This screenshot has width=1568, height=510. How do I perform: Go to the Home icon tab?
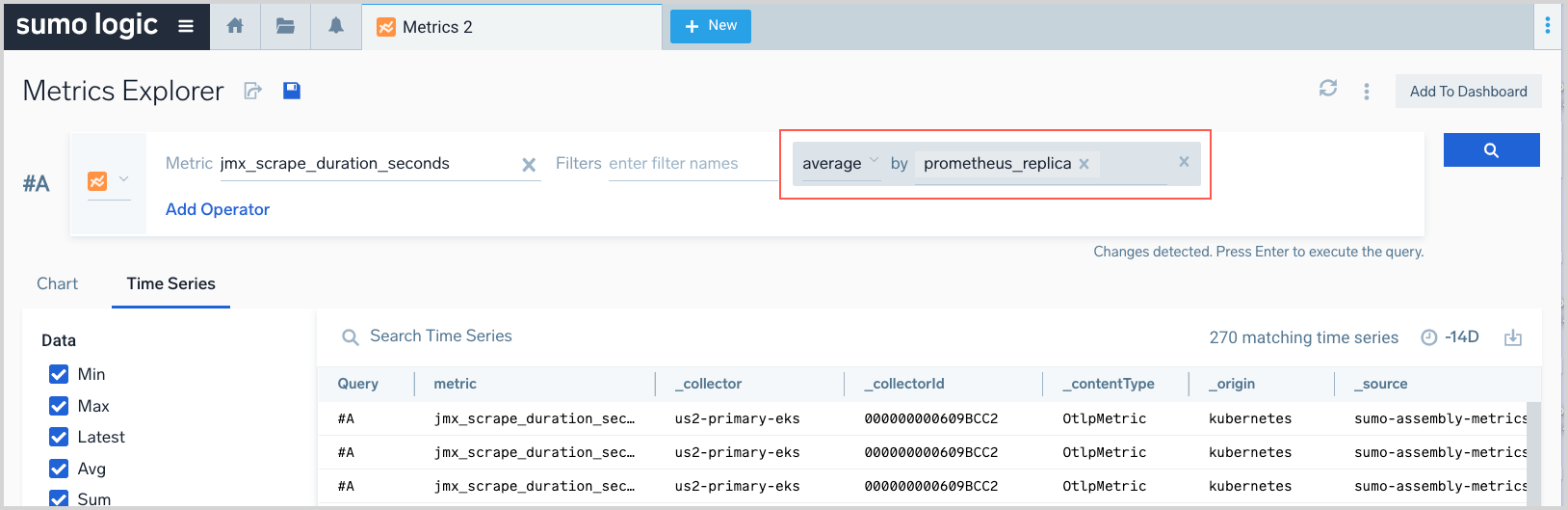point(235,26)
